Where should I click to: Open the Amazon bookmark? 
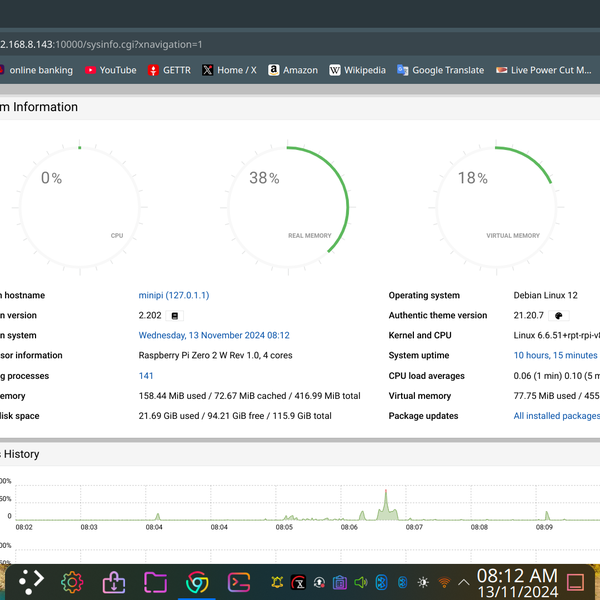[x=292, y=70]
